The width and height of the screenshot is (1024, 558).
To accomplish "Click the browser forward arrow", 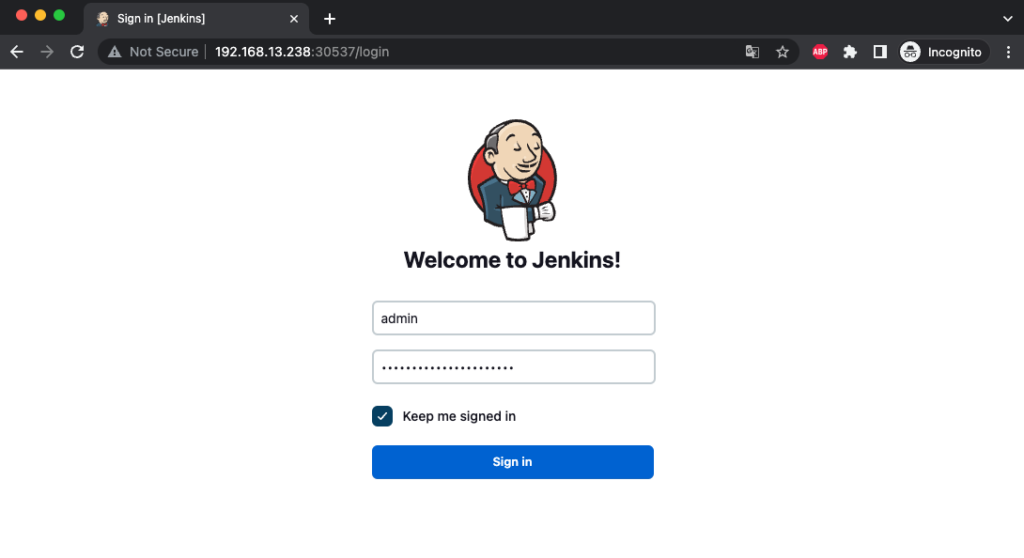I will coord(47,52).
